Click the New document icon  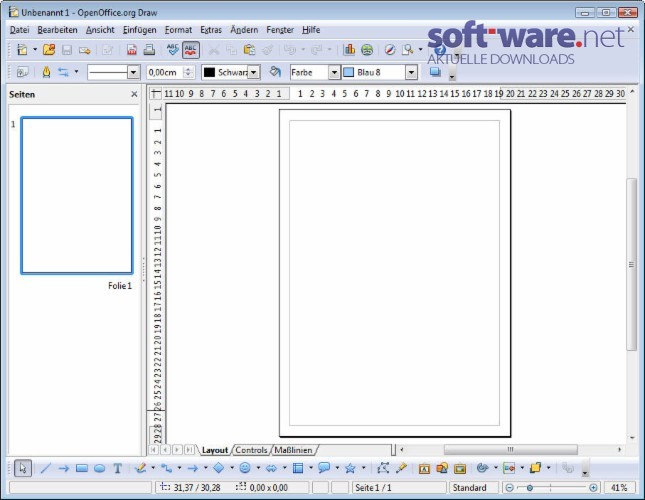tap(22, 50)
